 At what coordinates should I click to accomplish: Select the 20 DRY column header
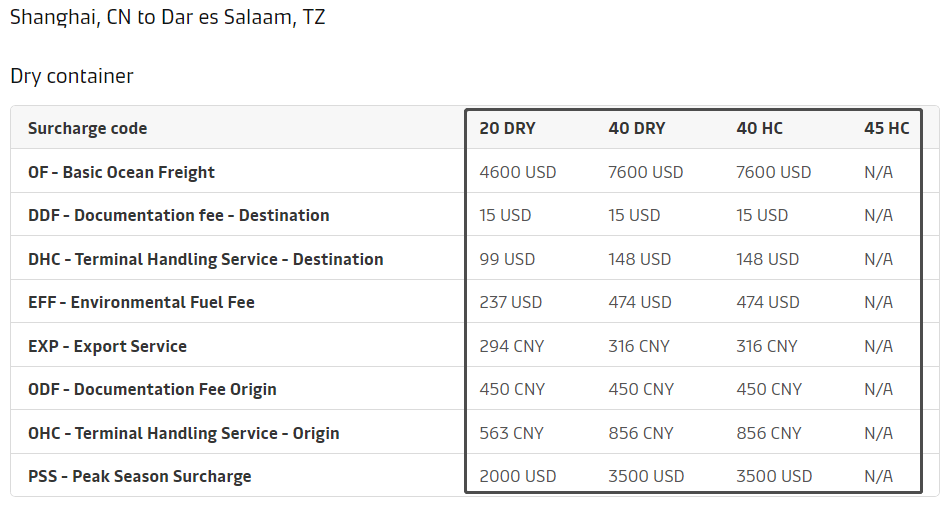[x=507, y=128]
